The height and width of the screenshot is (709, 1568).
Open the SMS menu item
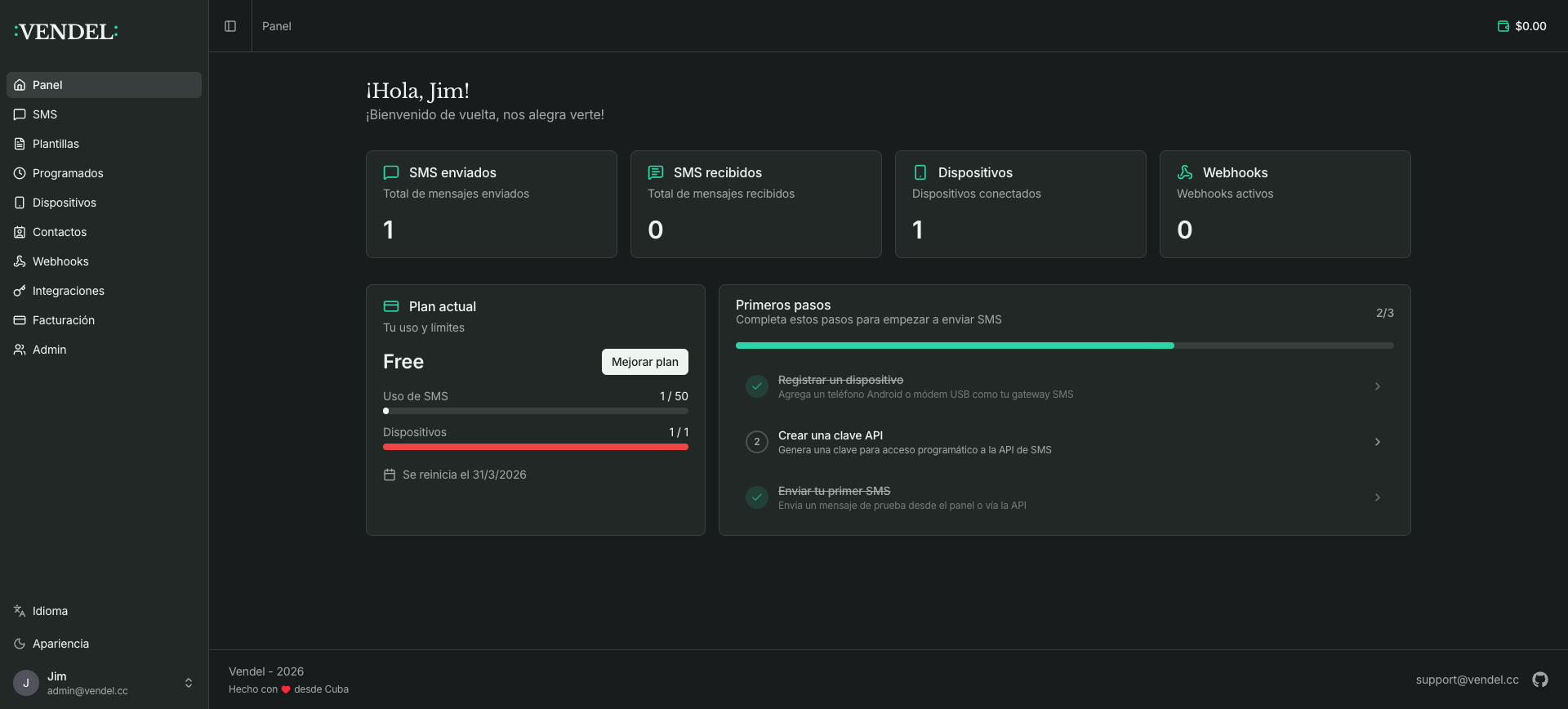coord(104,114)
